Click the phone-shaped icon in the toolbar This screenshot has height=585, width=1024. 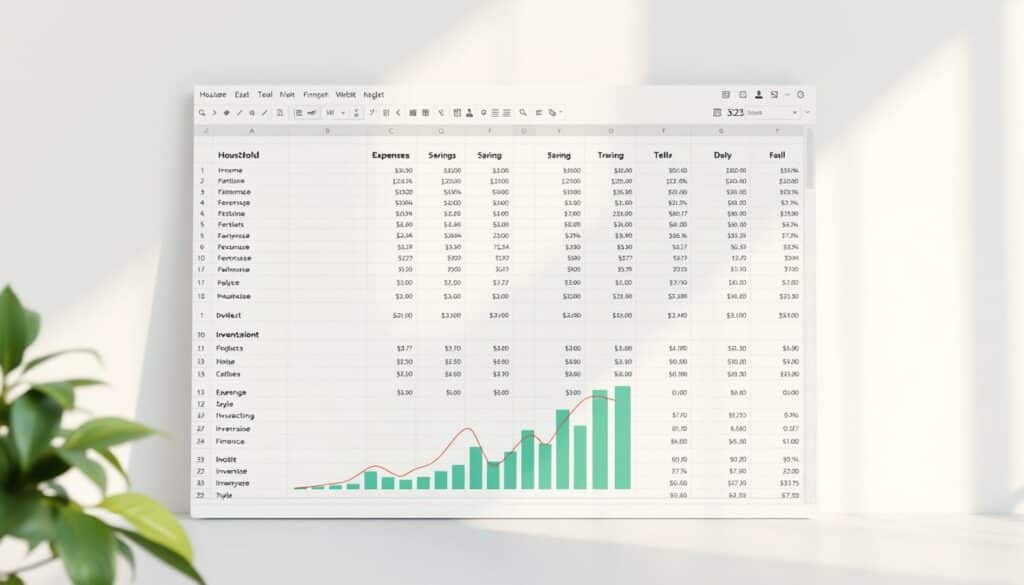coord(441,112)
